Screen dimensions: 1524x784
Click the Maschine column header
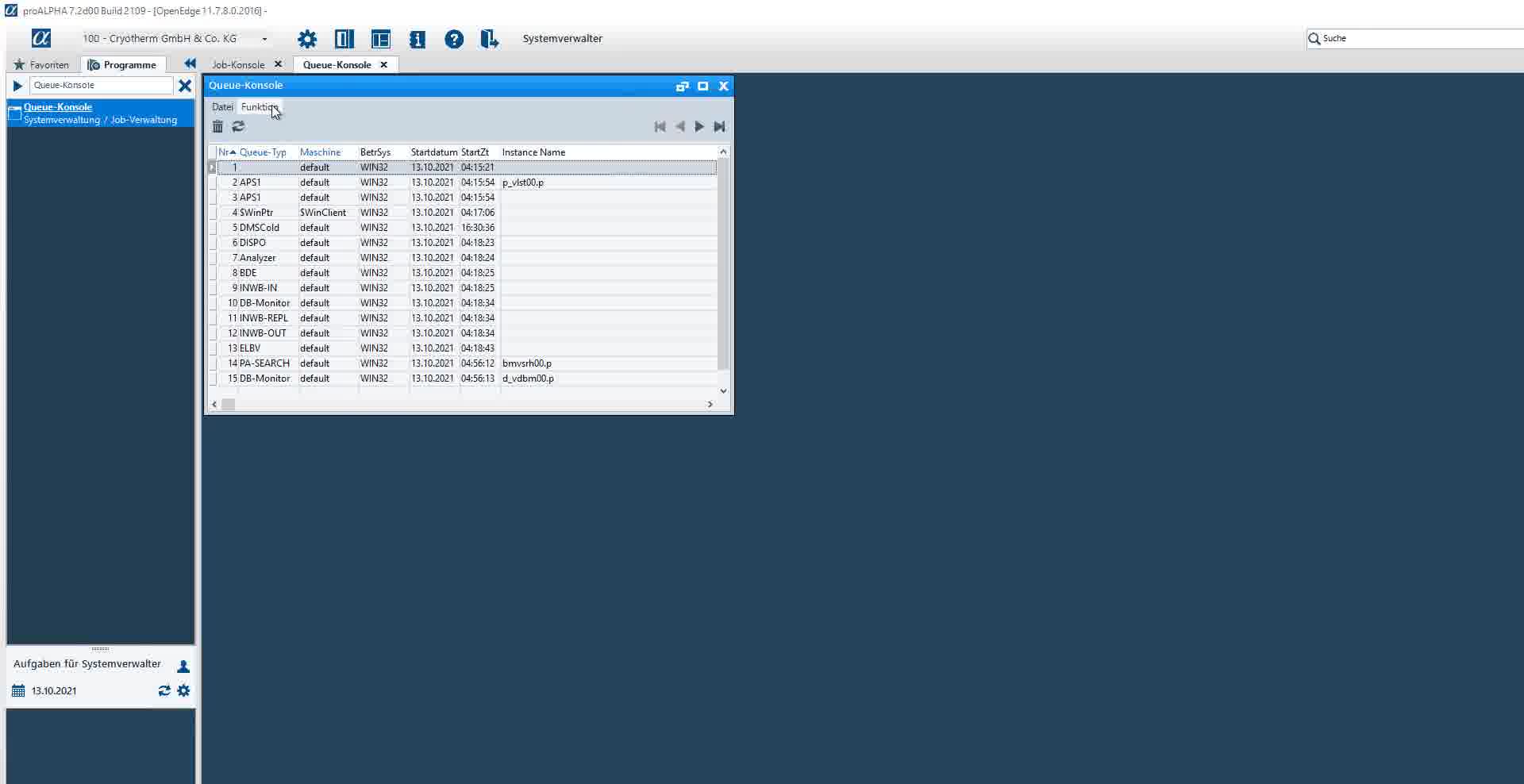(320, 152)
